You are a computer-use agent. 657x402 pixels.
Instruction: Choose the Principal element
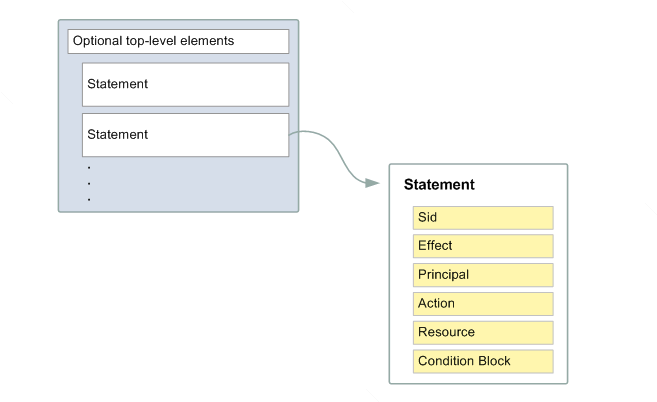pyautogui.click(x=482, y=275)
